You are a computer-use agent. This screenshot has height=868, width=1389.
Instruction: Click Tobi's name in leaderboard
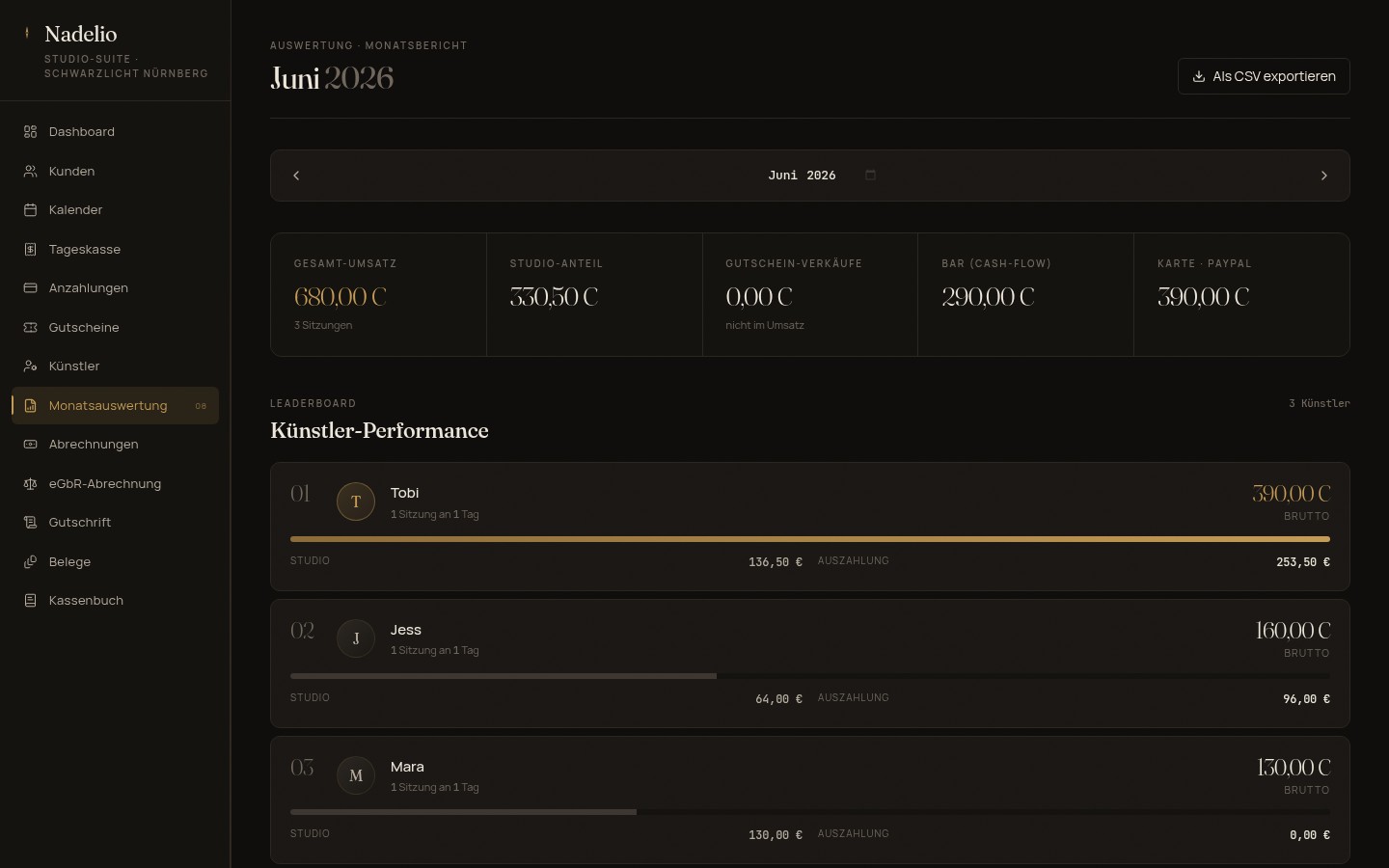point(404,493)
